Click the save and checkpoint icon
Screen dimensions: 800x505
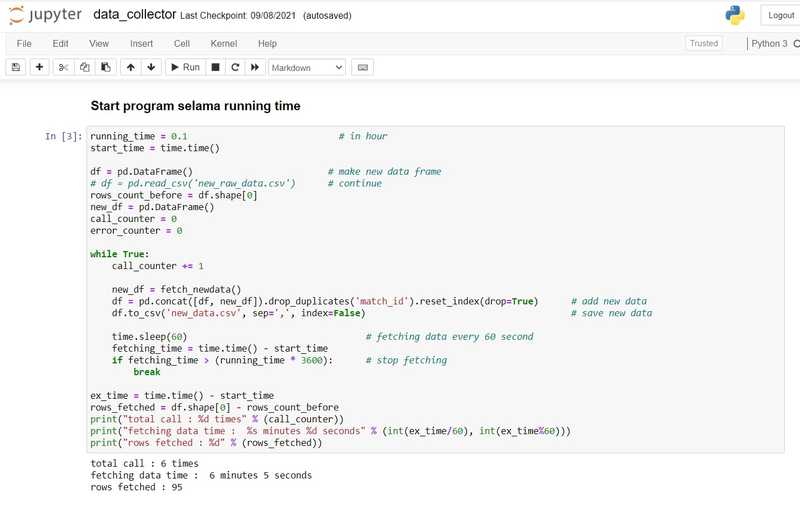tap(16, 67)
